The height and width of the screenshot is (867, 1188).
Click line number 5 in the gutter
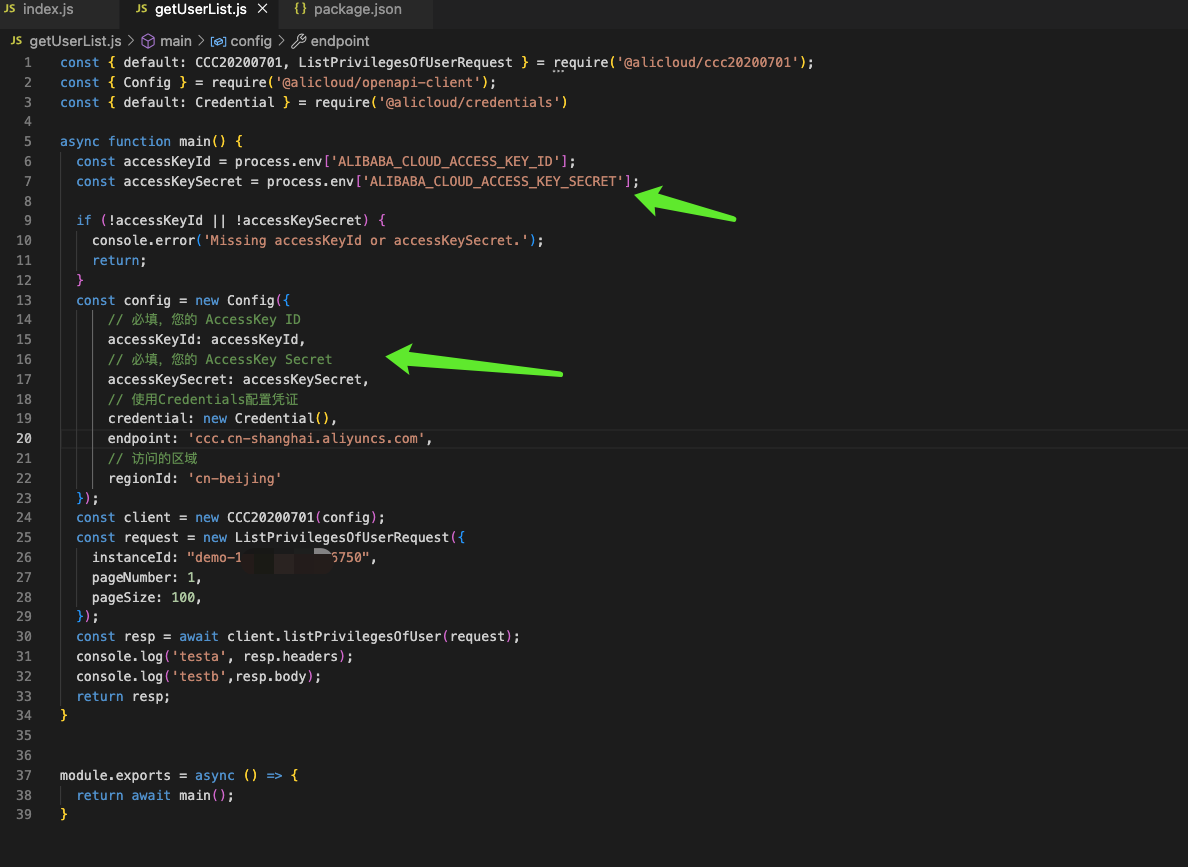point(27,141)
